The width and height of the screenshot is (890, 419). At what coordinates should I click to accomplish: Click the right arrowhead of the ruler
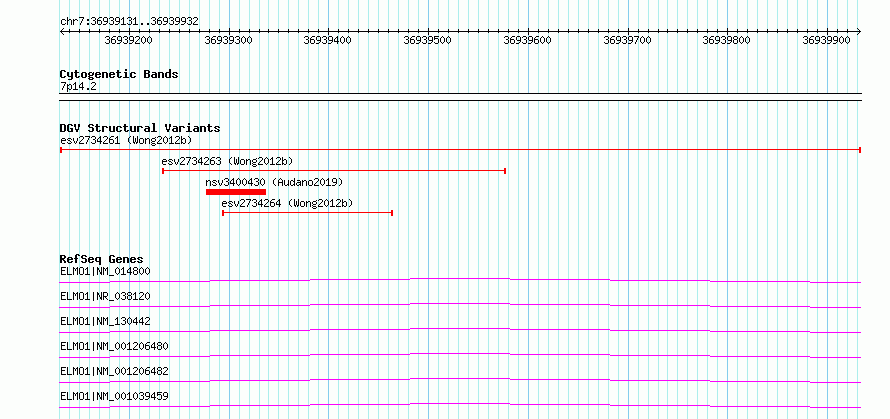859,31
